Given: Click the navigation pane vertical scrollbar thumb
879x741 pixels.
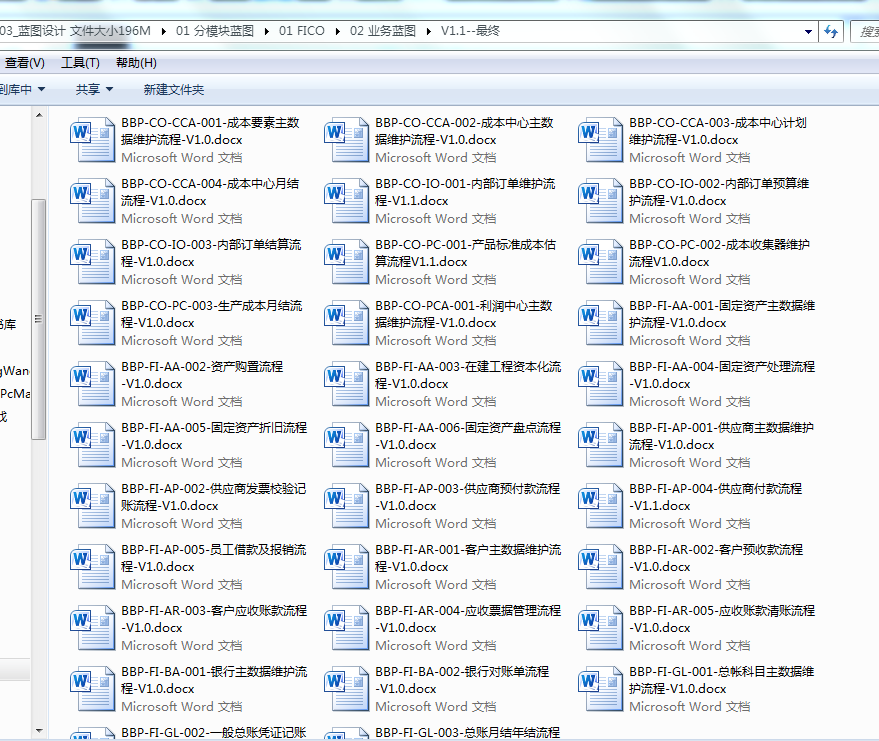Looking at the screenshot, I should click(38, 320).
